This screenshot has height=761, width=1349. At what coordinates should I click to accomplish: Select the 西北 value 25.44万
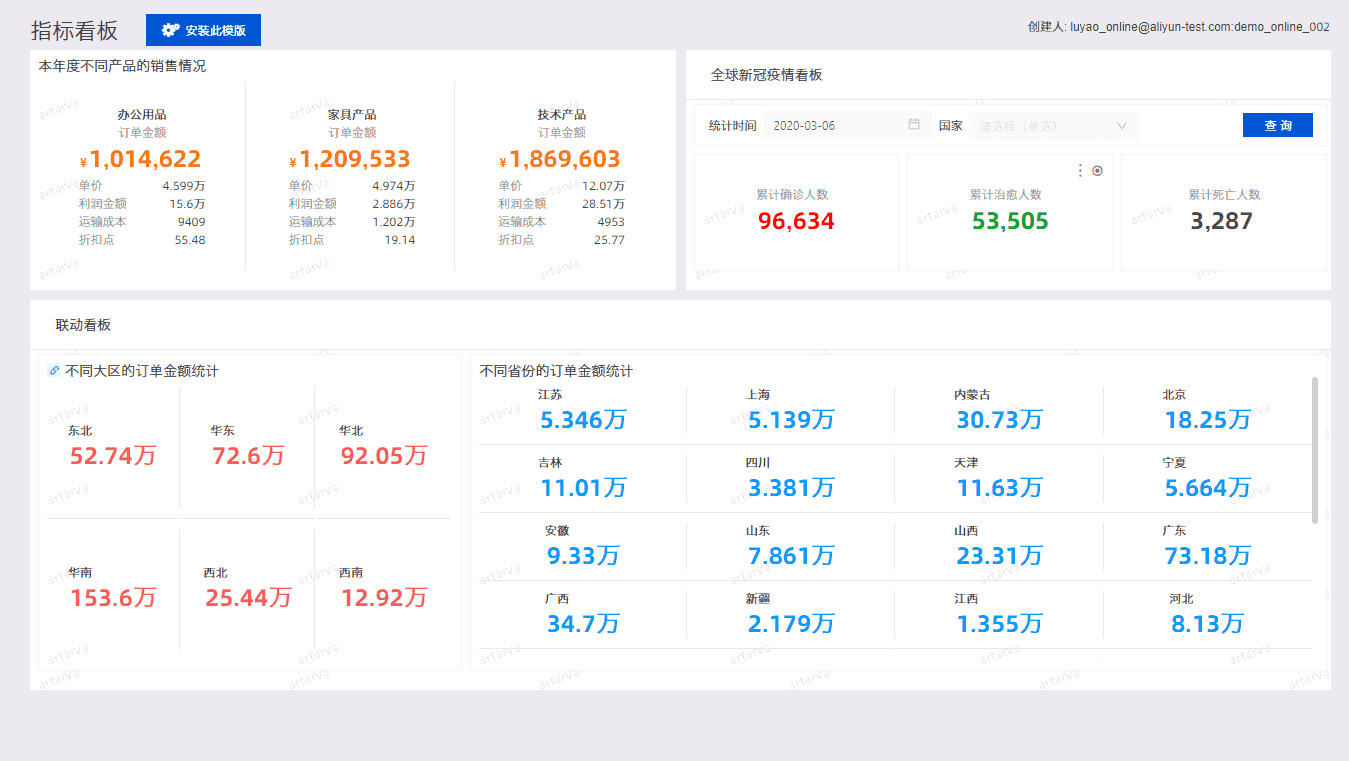[x=248, y=598]
